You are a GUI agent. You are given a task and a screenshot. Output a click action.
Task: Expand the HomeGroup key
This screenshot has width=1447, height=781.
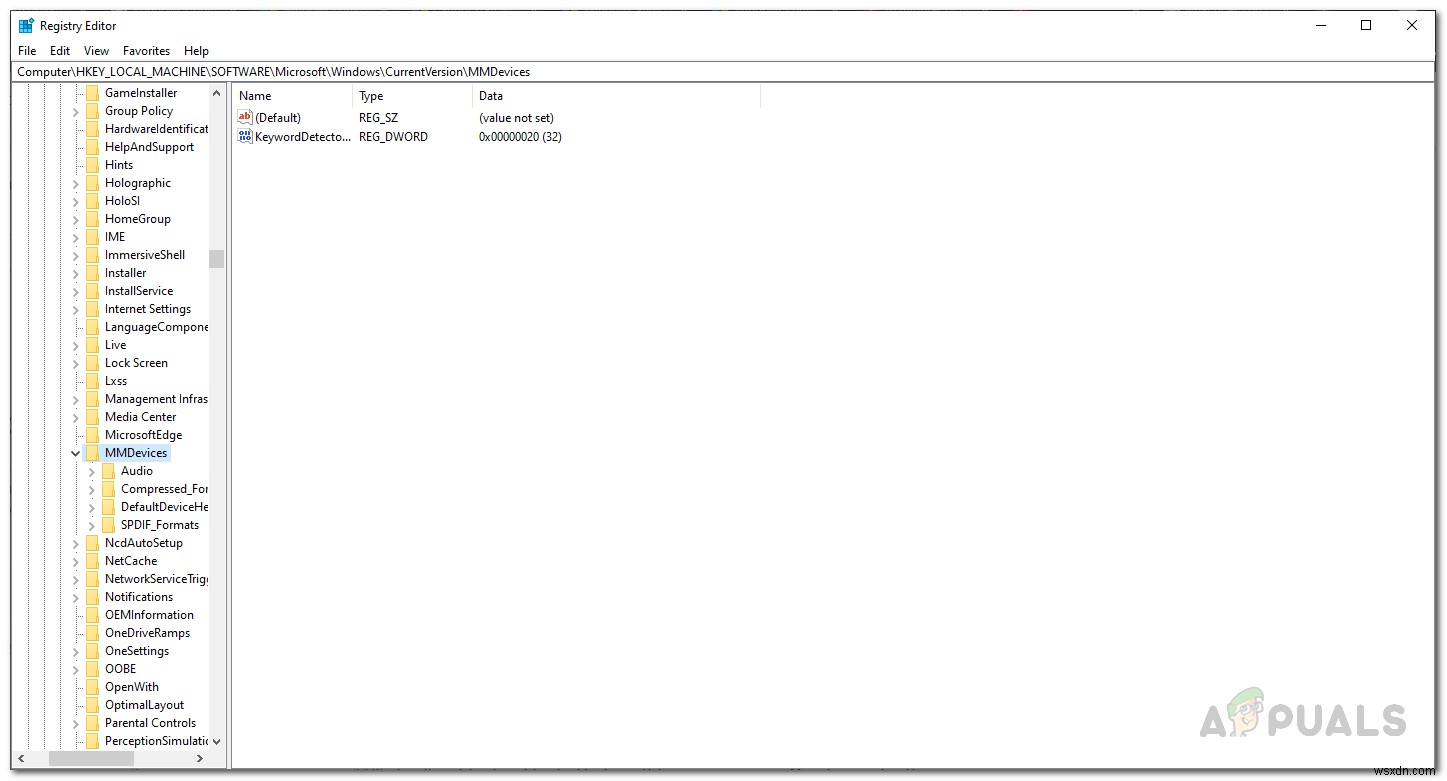point(75,218)
